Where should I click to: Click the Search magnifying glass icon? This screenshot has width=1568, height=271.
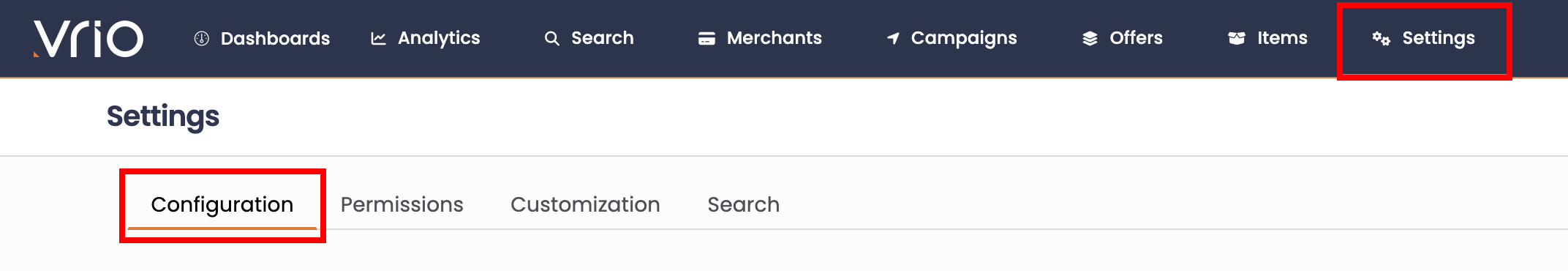tap(552, 39)
